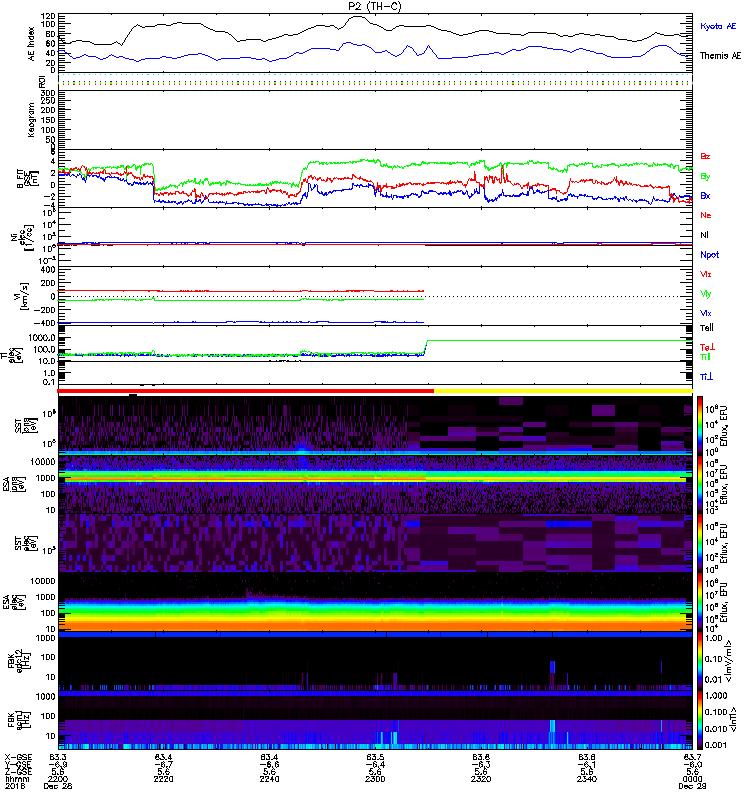
Task: Click the yellow segment of the mode bar
Action: [x=563, y=391]
